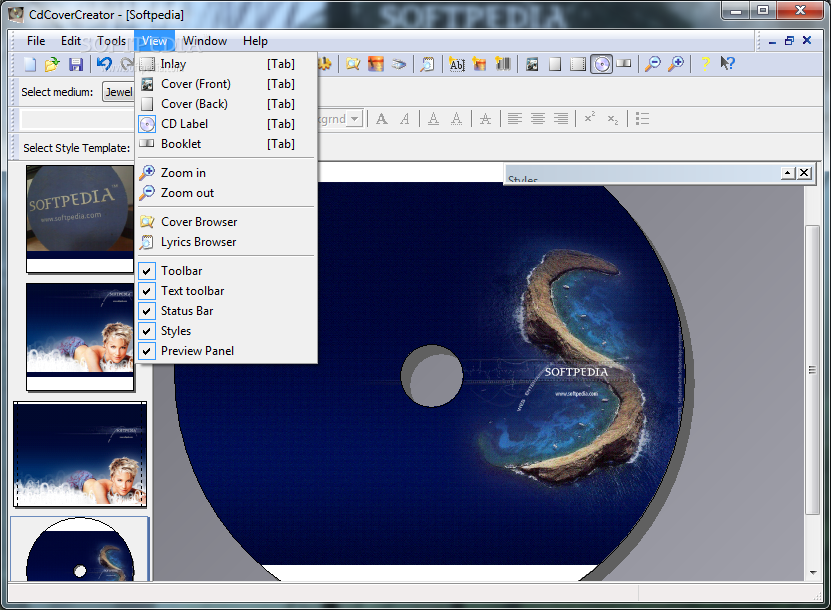This screenshot has height=610, width=831.
Task: Click the Lyrics Browser toolbar icon
Action: click(427, 64)
